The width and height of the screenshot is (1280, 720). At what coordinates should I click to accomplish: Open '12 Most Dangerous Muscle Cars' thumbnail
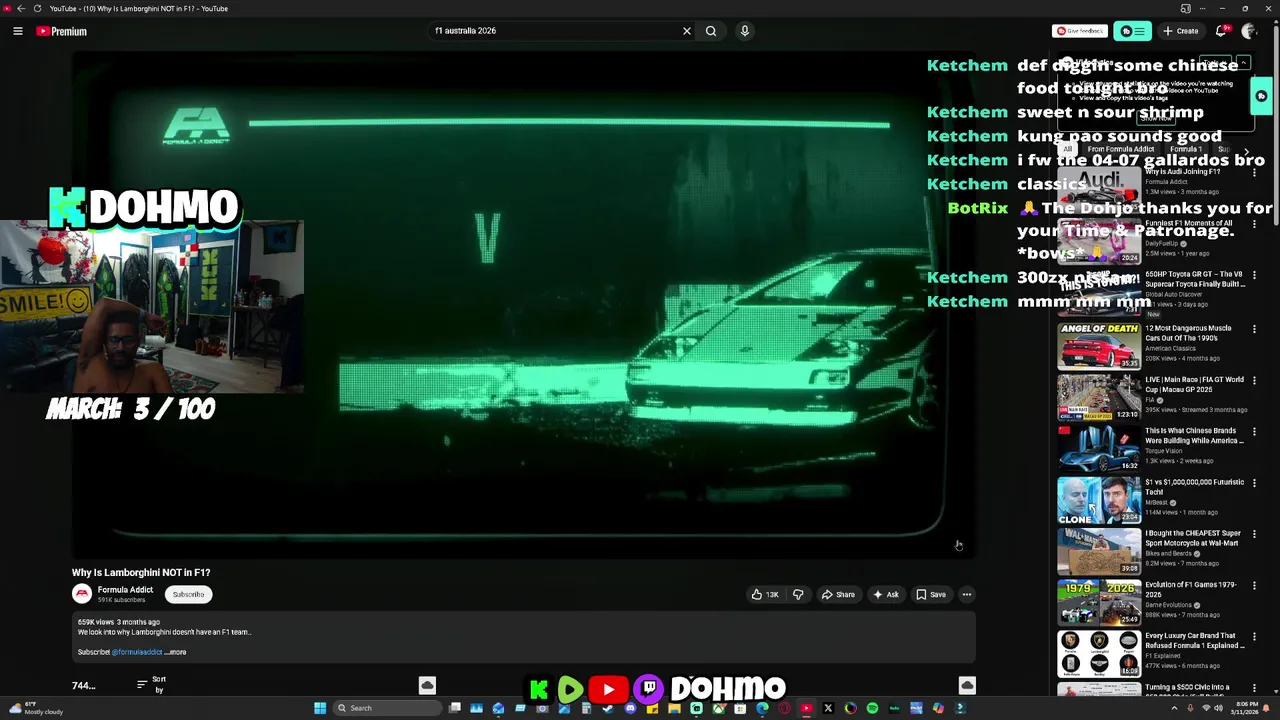[x=1099, y=346]
